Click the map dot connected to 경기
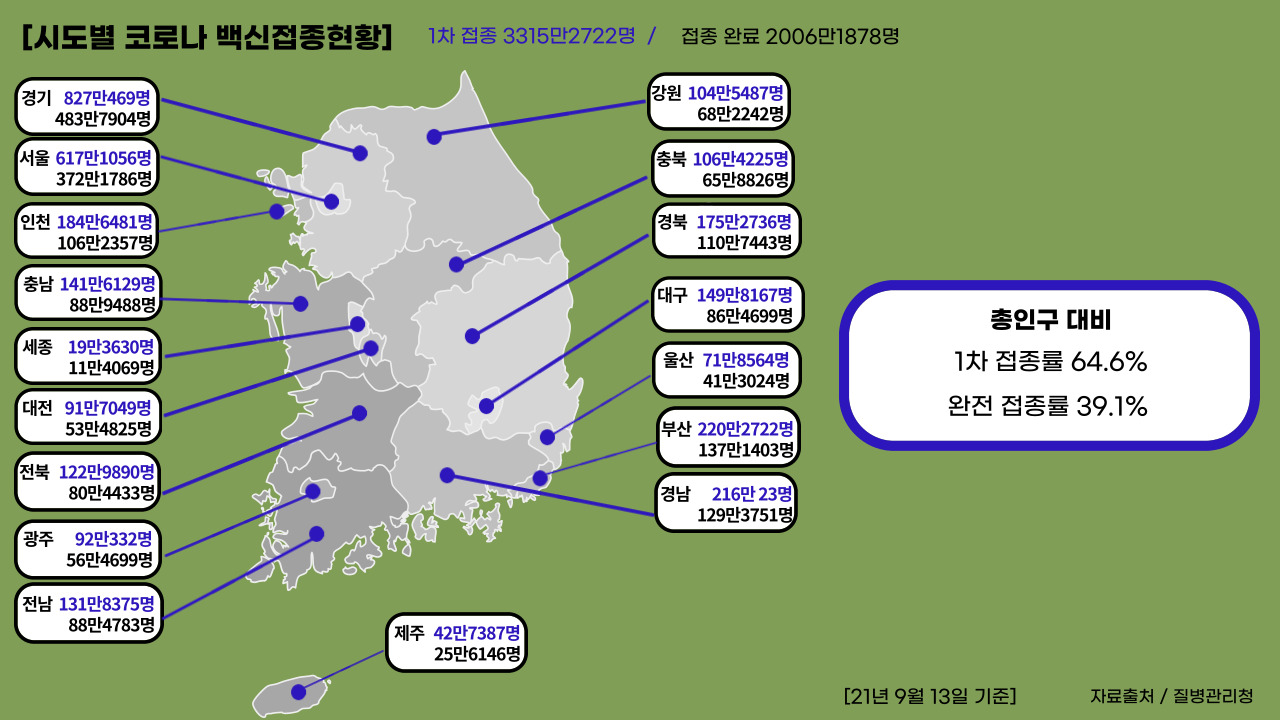Screen dimensions: 1280x720 (x=360, y=153)
